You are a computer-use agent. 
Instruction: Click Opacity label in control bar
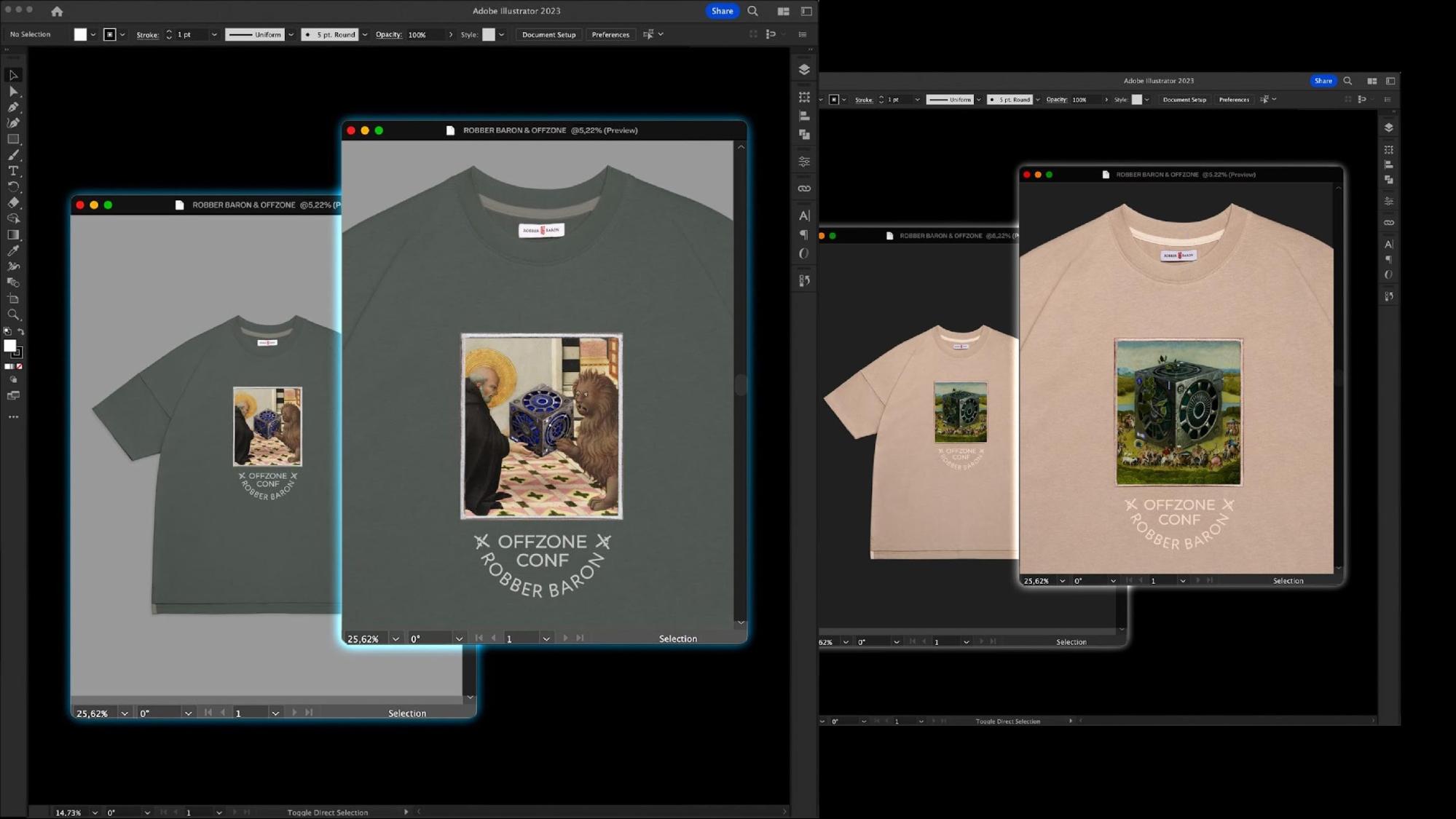click(x=389, y=34)
